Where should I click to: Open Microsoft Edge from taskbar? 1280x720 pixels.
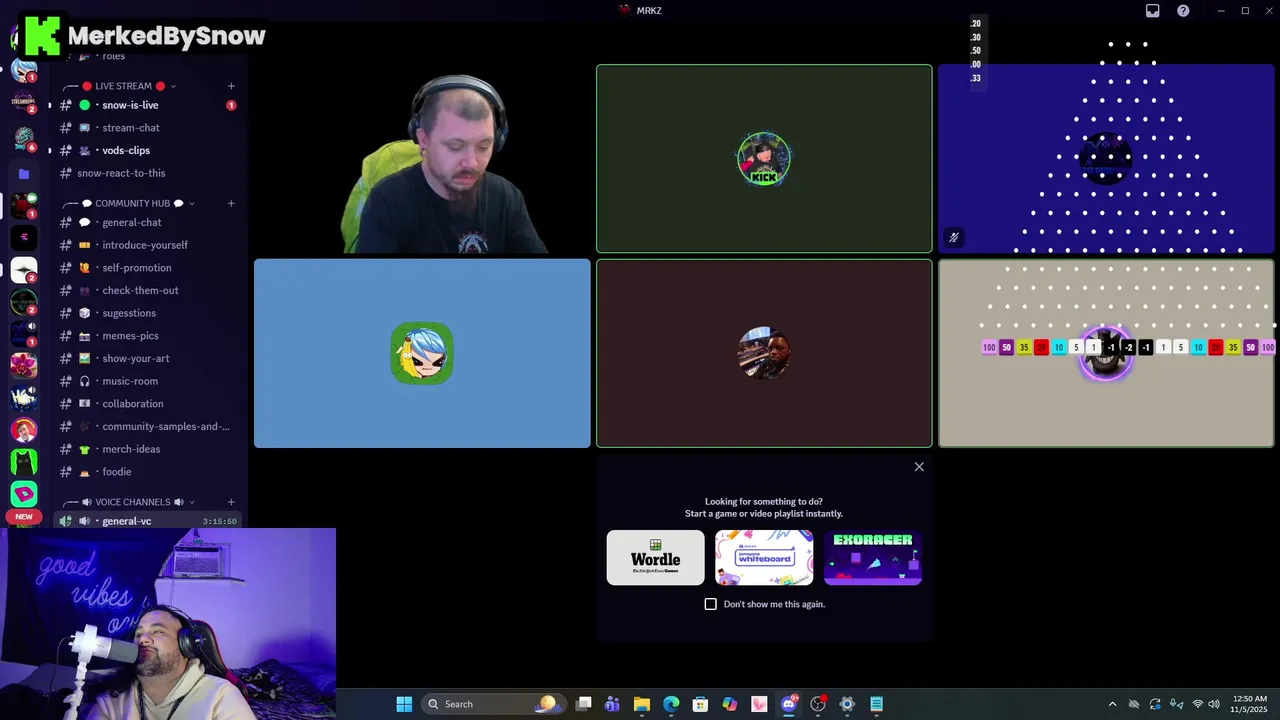click(x=671, y=704)
